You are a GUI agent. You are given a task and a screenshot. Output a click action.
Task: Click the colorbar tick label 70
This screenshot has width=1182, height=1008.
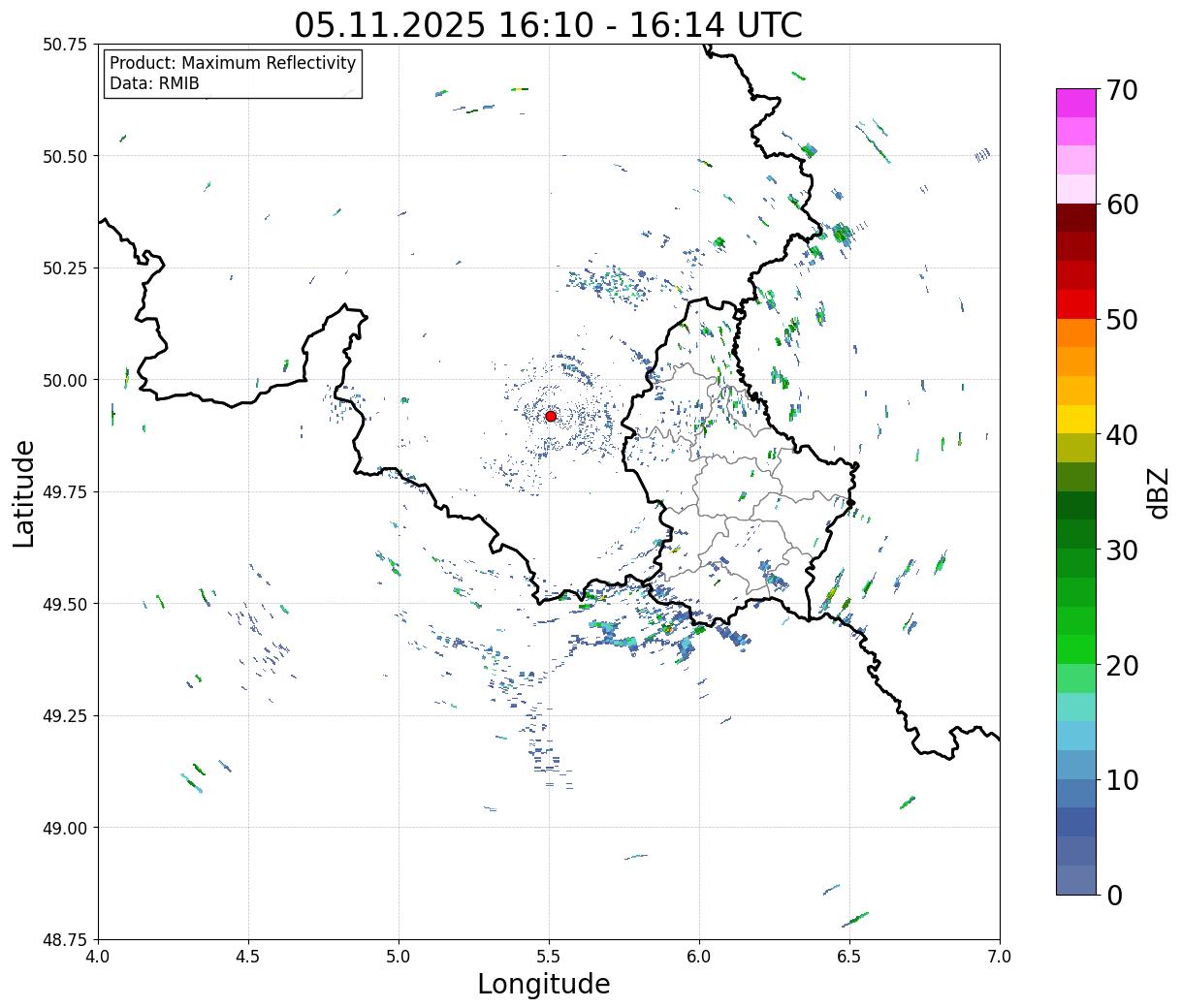(x=1122, y=90)
